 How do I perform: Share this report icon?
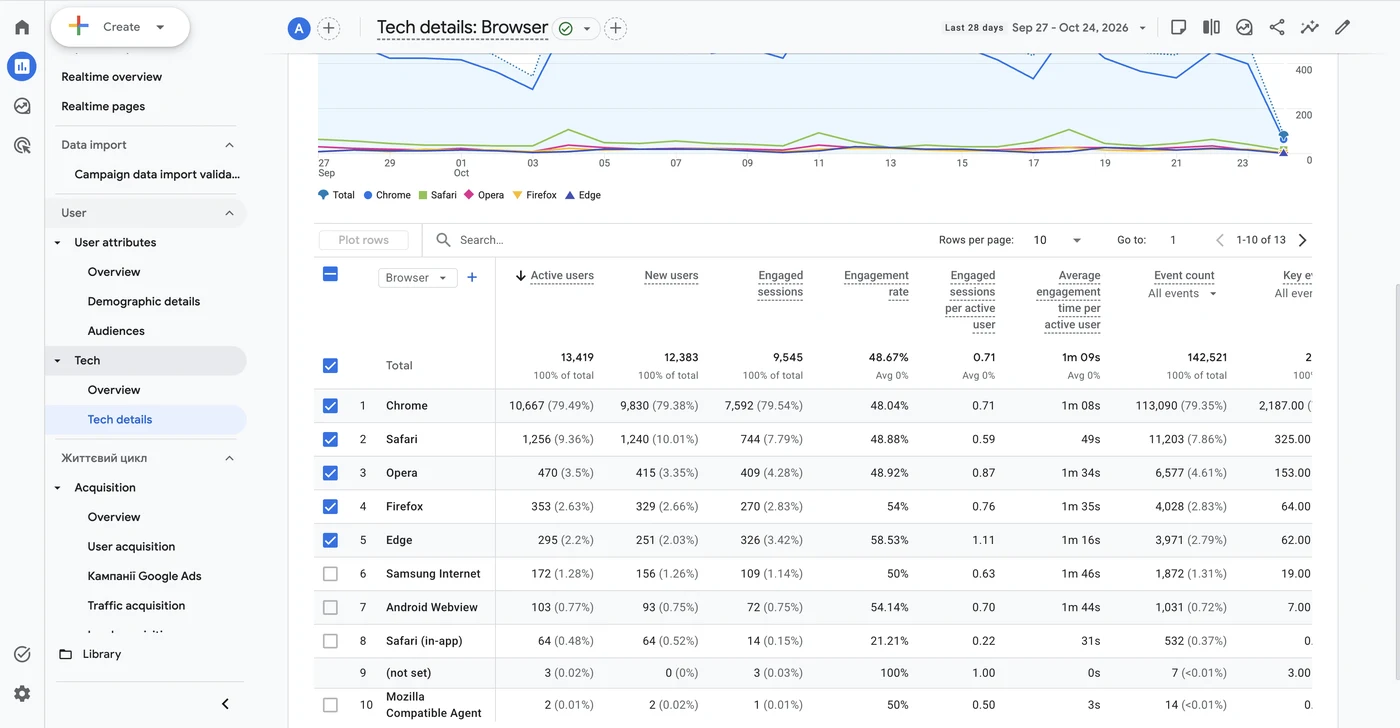pyautogui.click(x=1277, y=27)
